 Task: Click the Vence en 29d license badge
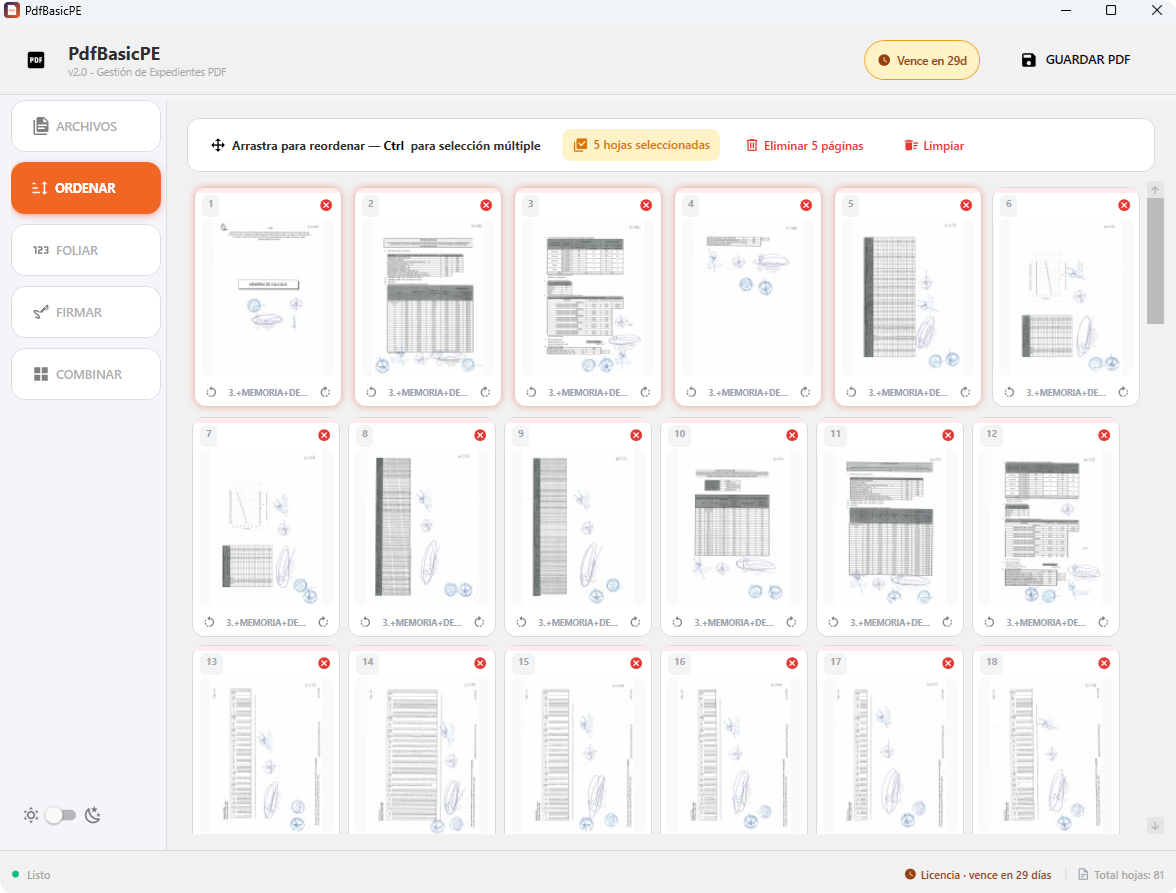coord(922,60)
